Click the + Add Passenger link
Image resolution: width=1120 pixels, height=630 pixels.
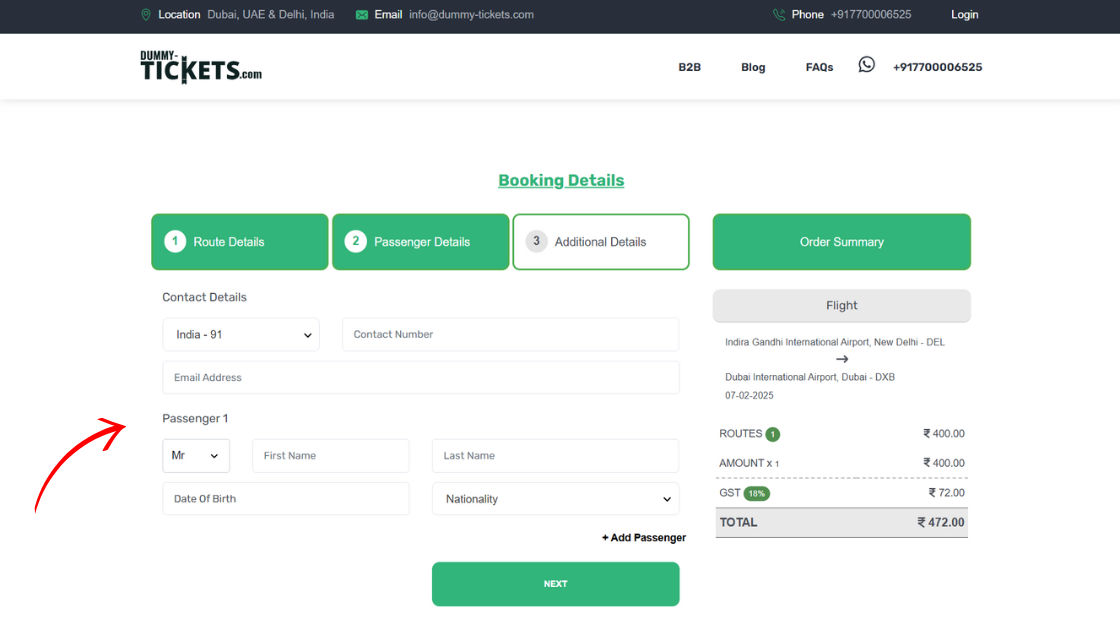click(x=644, y=538)
